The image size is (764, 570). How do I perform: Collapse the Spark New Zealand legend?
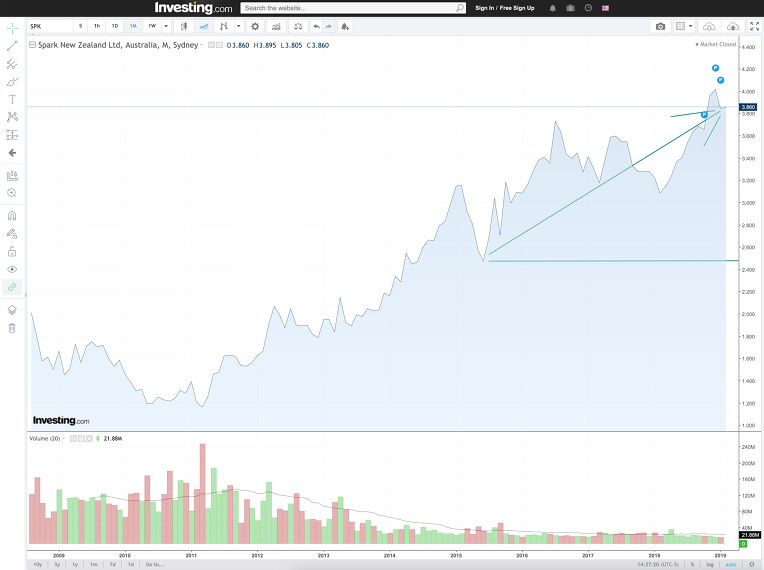click(x=32, y=45)
